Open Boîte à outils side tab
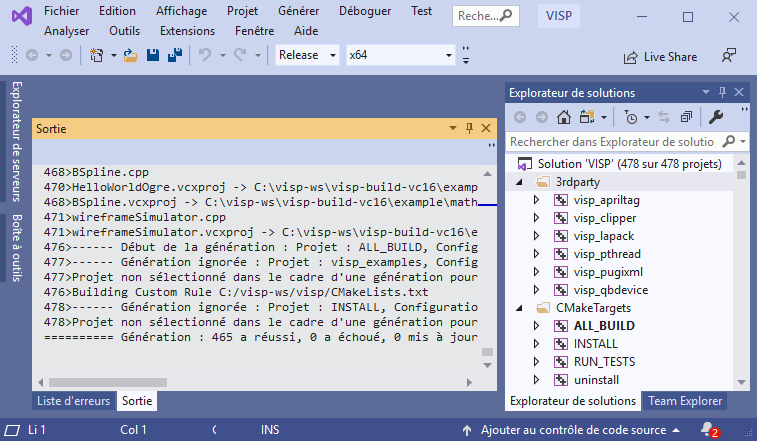Image resolution: width=757 pixels, height=441 pixels. 16,248
